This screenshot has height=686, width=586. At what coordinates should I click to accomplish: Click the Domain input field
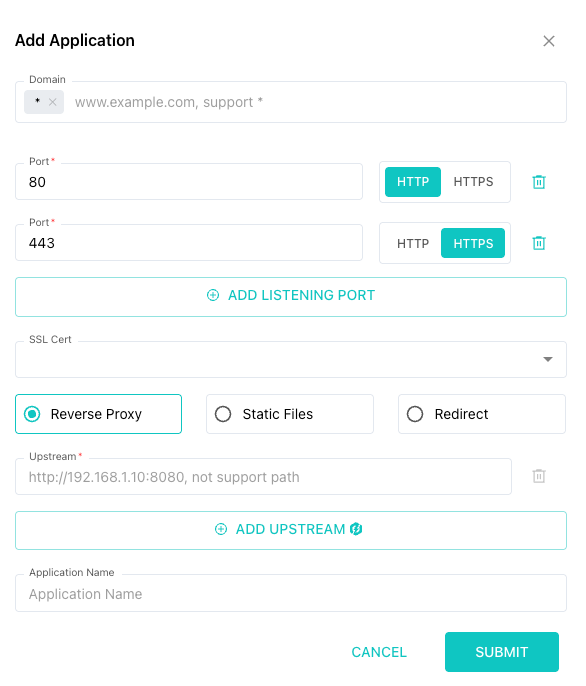[318, 102]
